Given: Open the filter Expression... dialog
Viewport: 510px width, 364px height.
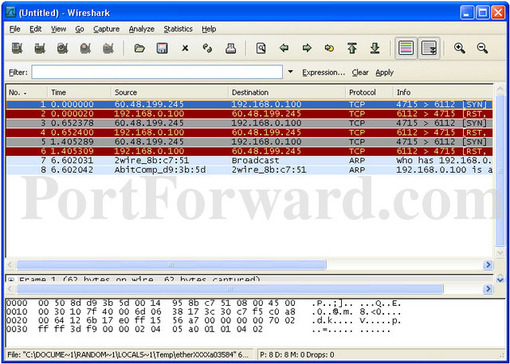Looking at the screenshot, I should coord(323,72).
